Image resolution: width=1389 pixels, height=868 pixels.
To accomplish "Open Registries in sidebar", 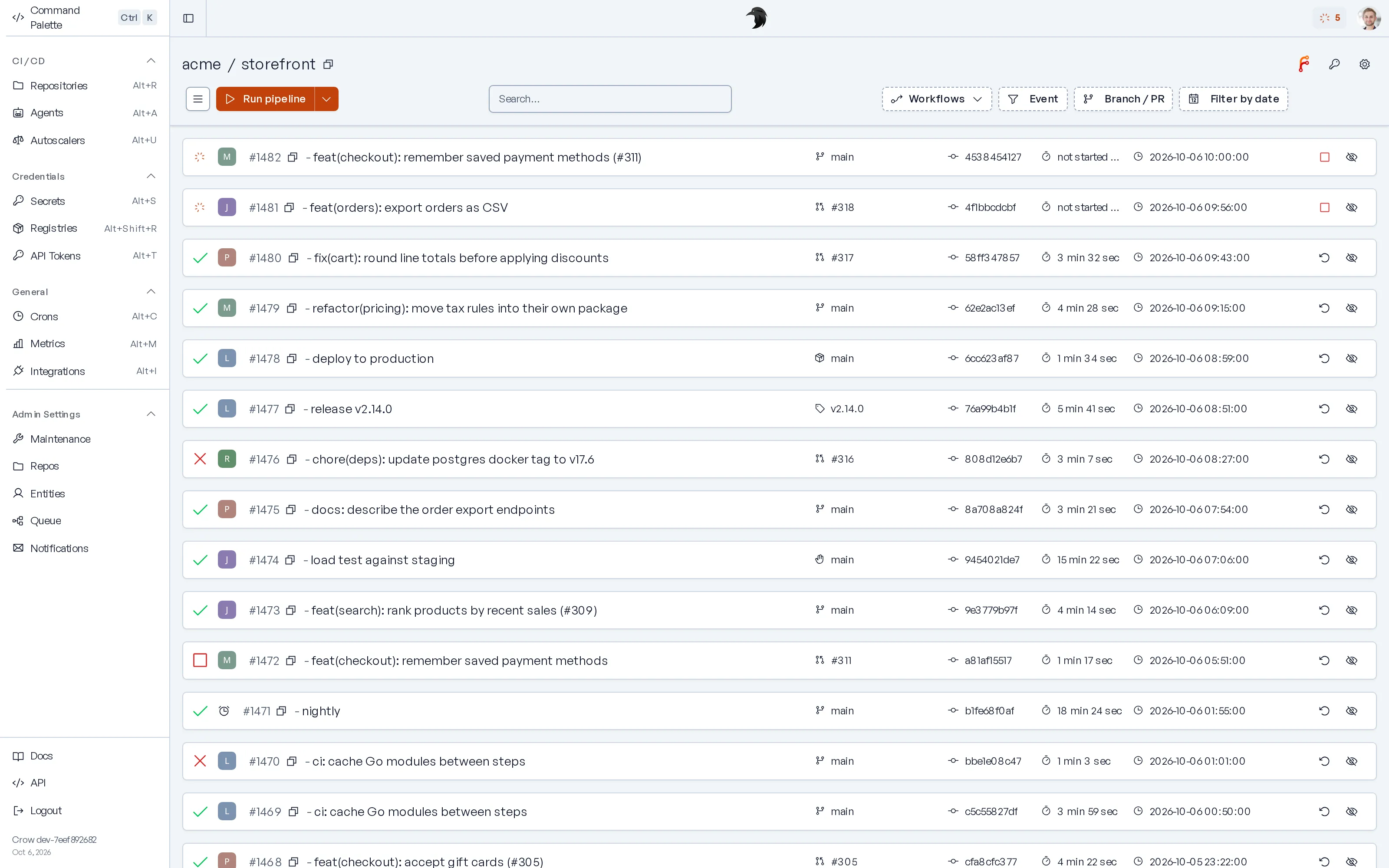I will click(84, 228).
